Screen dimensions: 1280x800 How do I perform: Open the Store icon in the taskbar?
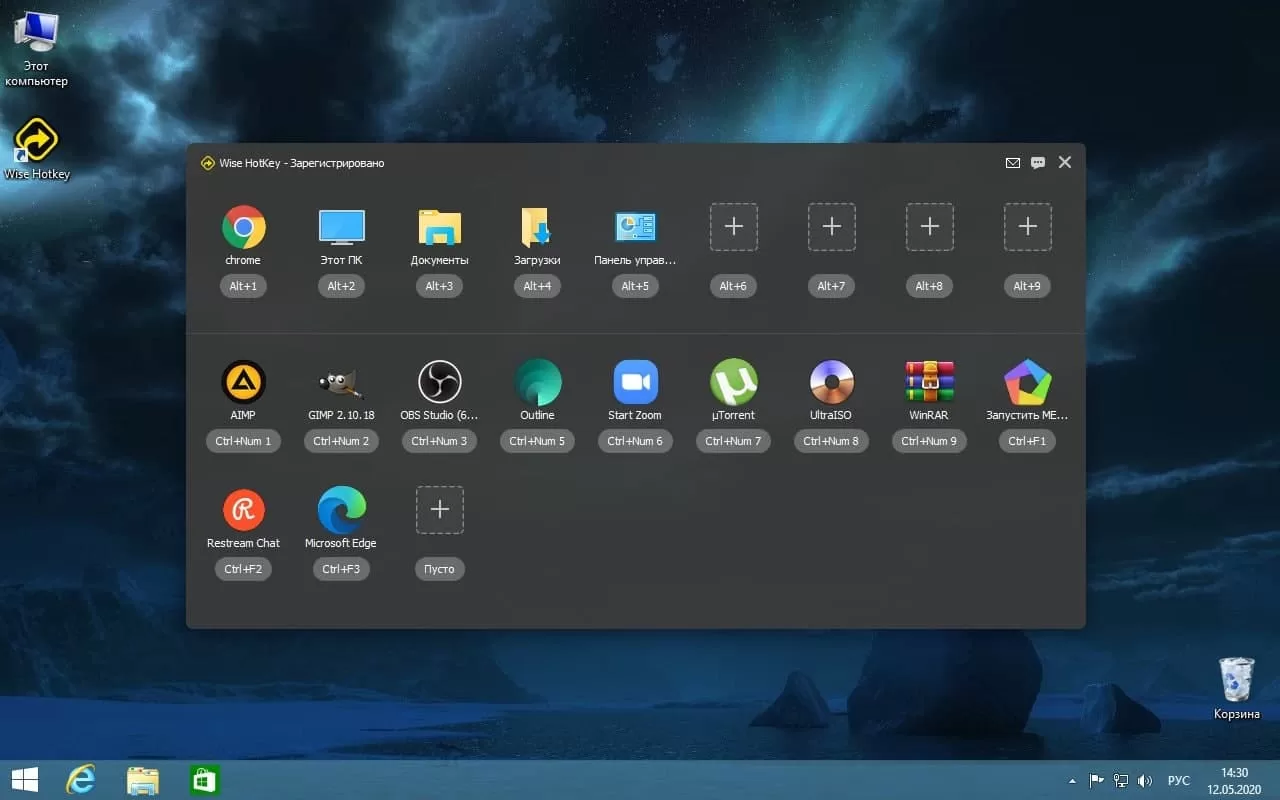[205, 780]
